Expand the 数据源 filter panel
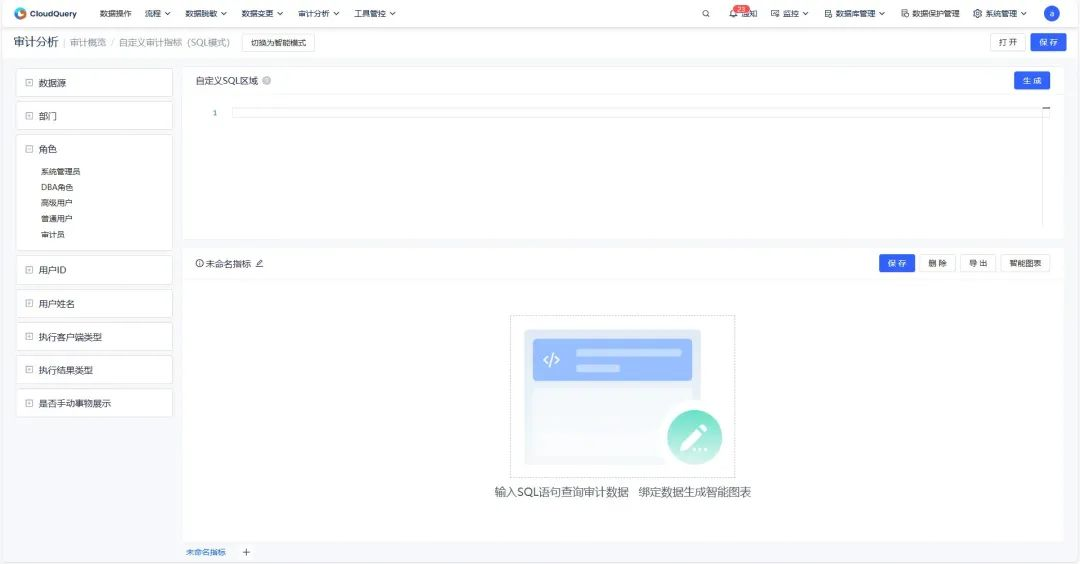The image size is (1080, 564). coord(29,83)
